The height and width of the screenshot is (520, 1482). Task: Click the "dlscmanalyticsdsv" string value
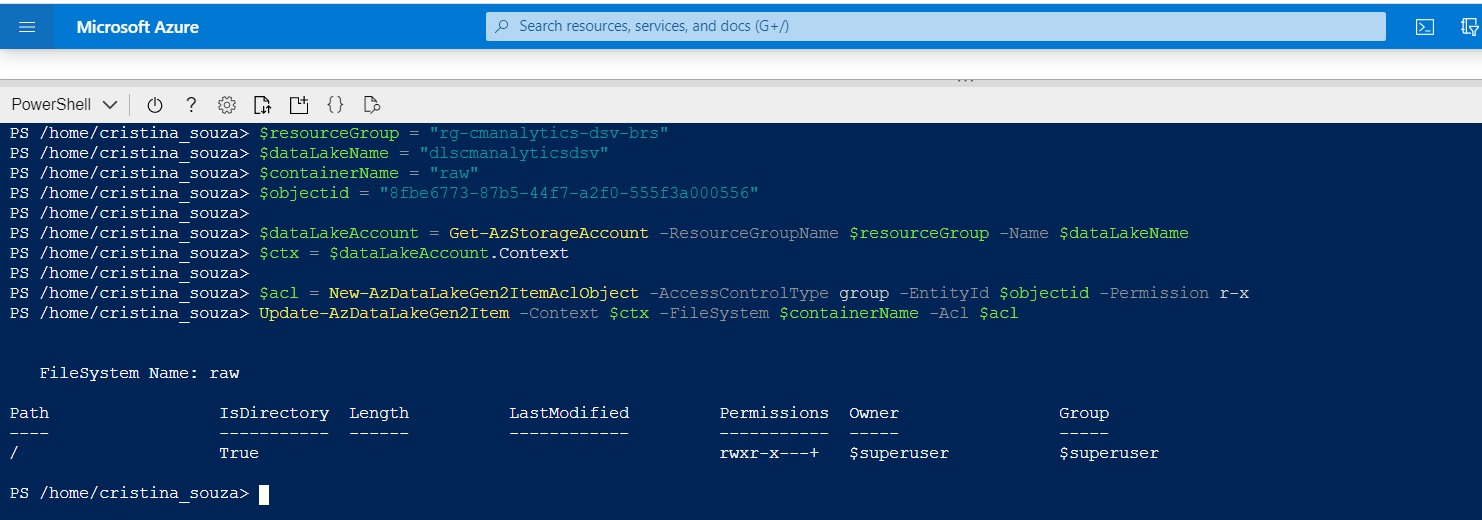(514, 153)
